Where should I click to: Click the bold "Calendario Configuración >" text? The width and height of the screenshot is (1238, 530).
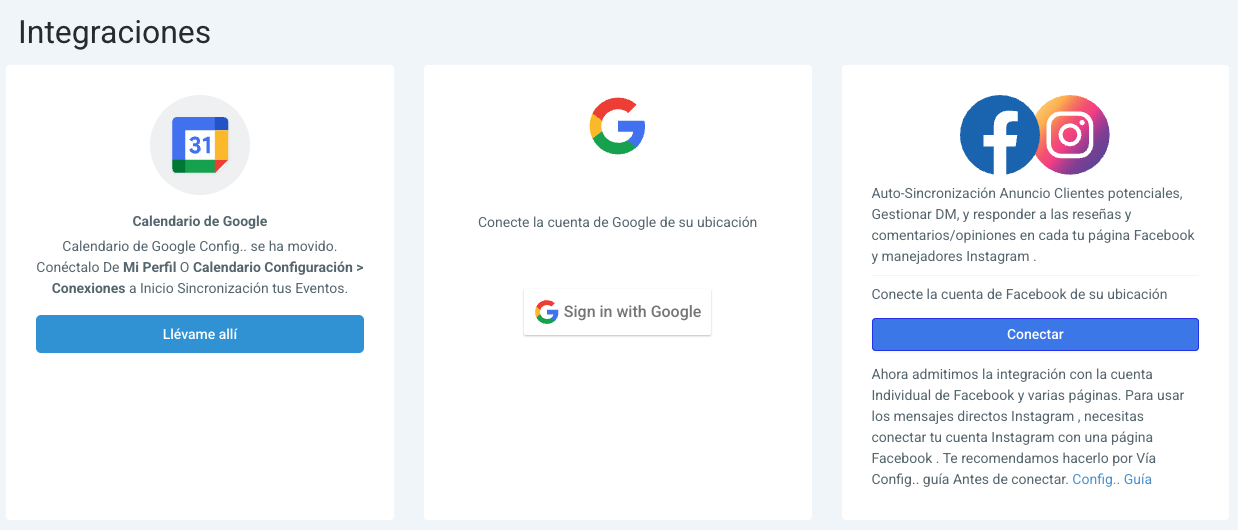point(278,267)
